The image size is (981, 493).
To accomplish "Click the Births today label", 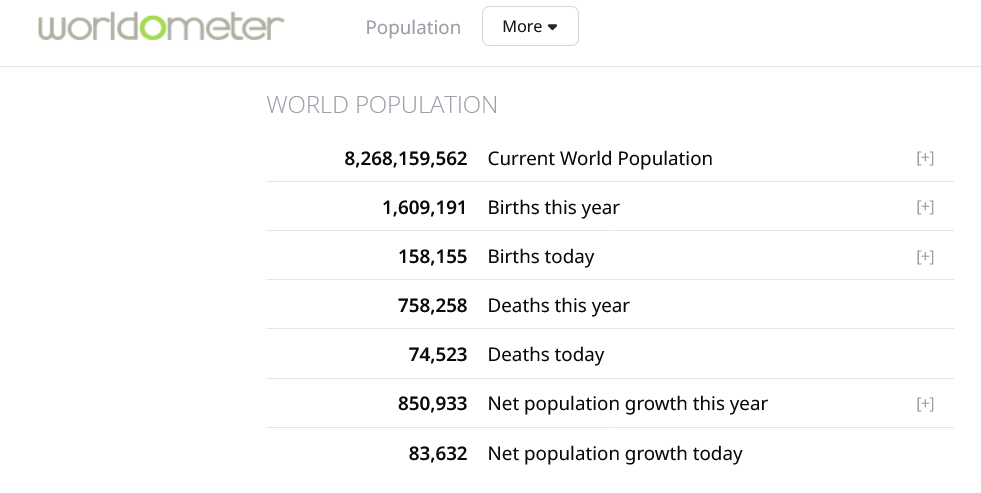I will click(541, 257).
